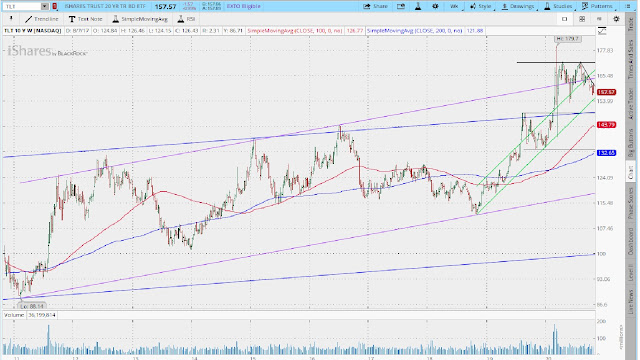This screenshot has height=360, width=640.
Task: Click the pin icon on drawing toolbar
Action: (x=11, y=19)
